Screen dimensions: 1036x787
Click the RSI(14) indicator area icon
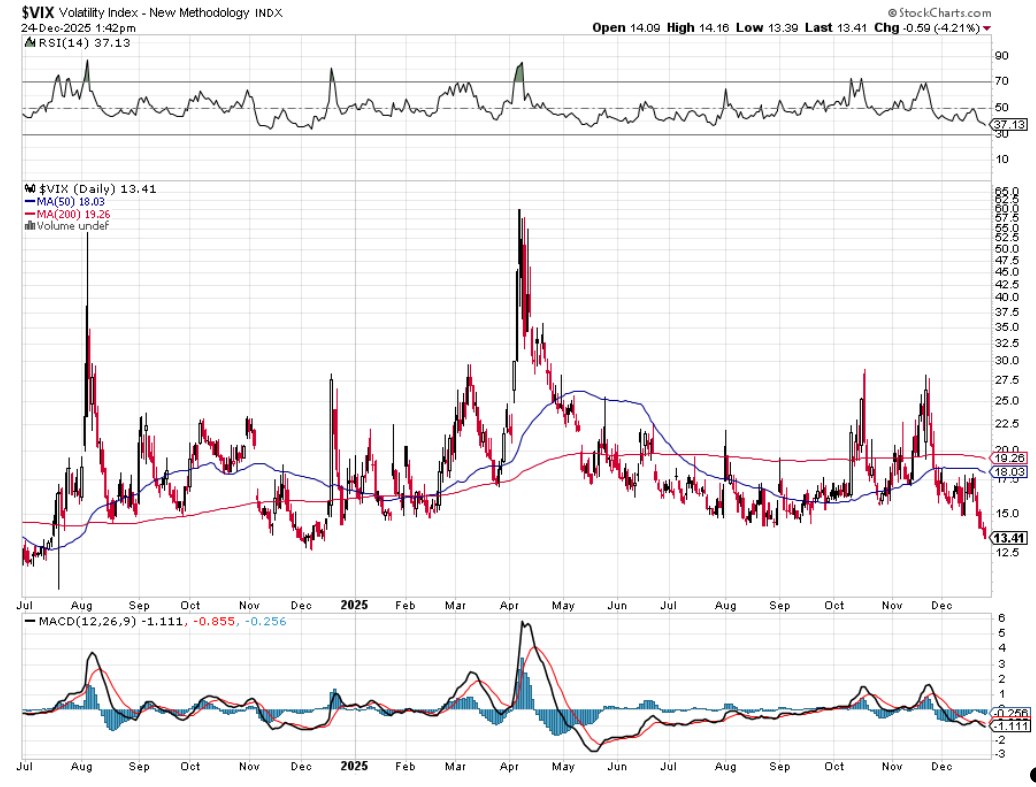click(28, 44)
